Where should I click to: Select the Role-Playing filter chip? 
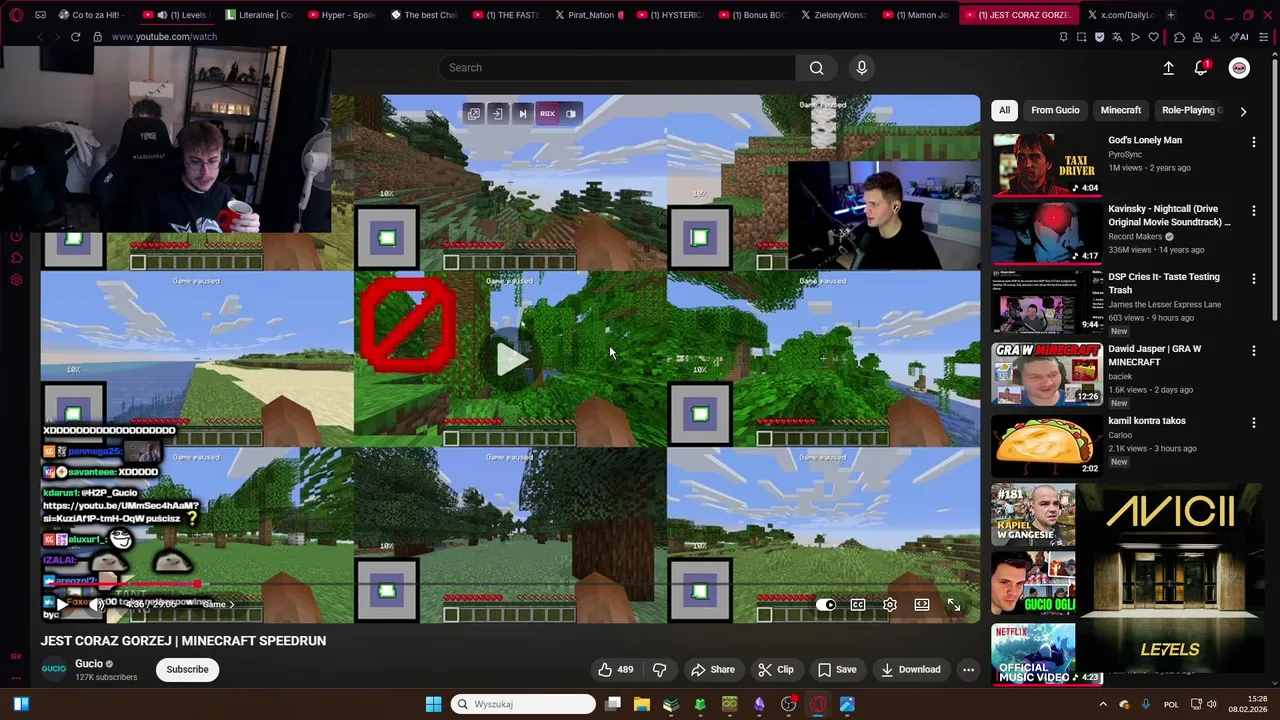pyautogui.click(x=1190, y=110)
